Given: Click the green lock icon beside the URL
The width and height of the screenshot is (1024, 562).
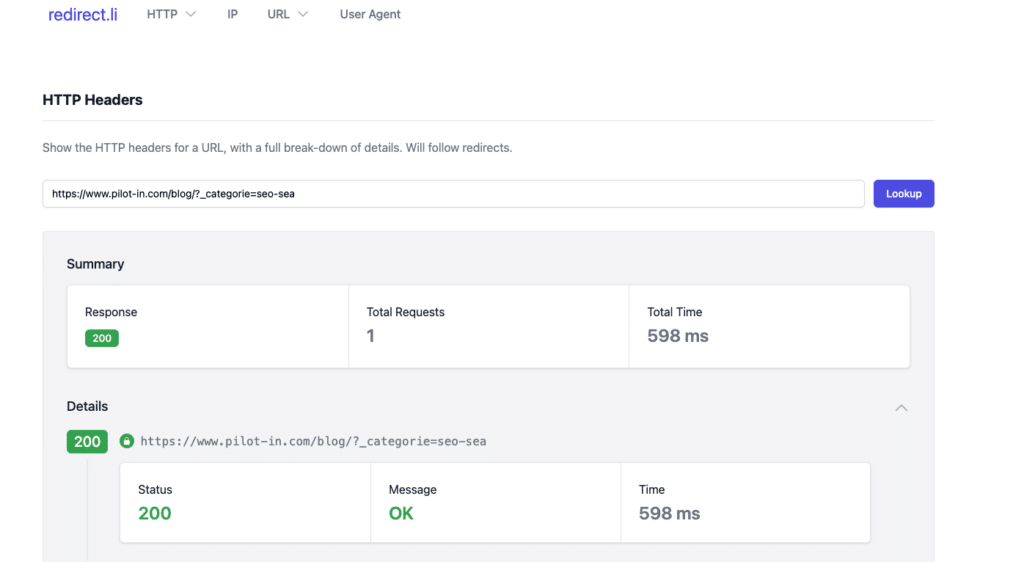Looking at the screenshot, I should point(127,441).
